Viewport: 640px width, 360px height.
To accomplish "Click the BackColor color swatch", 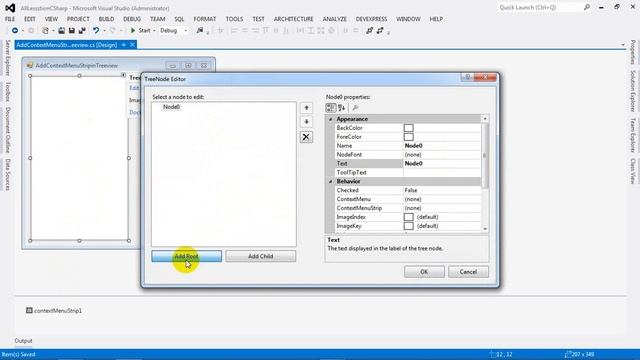I will 409,128.
